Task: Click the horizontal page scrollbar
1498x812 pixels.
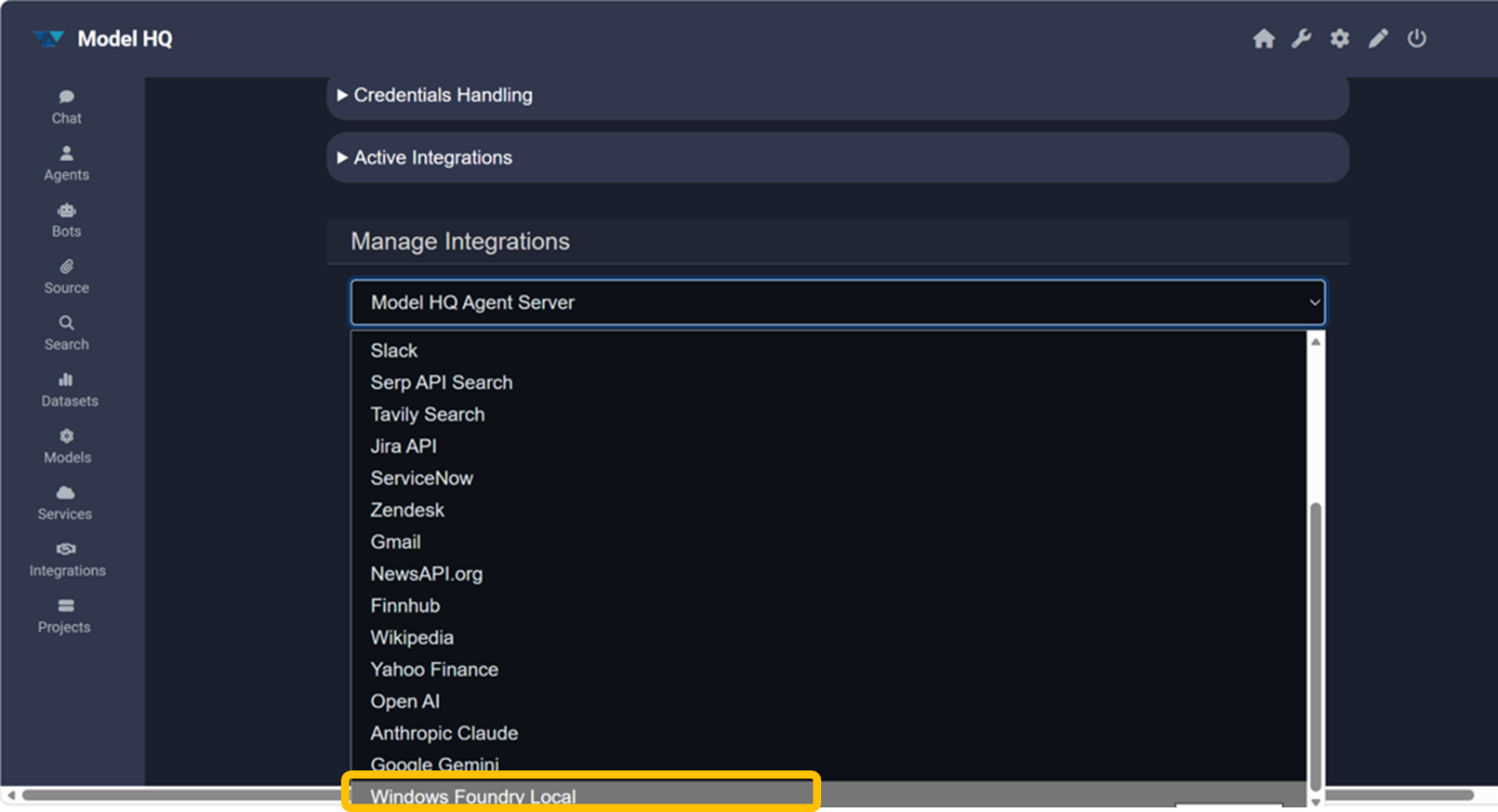Action: [748, 796]
